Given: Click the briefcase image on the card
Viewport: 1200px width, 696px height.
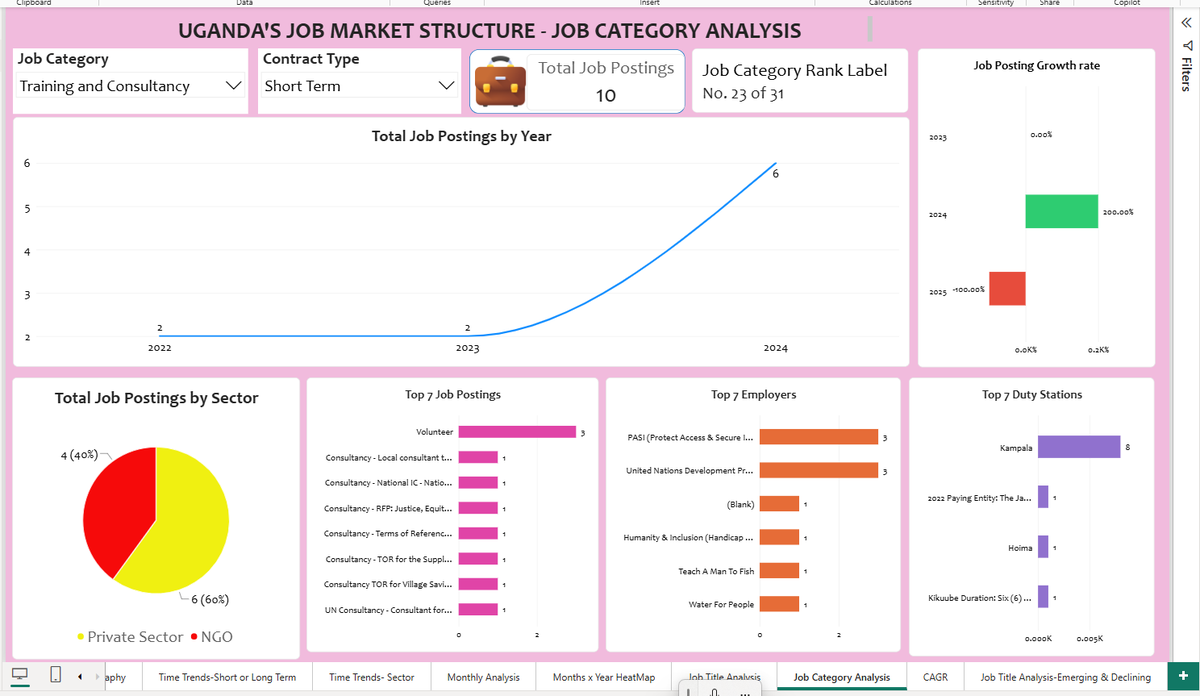Looking at the screenshot, I should coord(499,82).
